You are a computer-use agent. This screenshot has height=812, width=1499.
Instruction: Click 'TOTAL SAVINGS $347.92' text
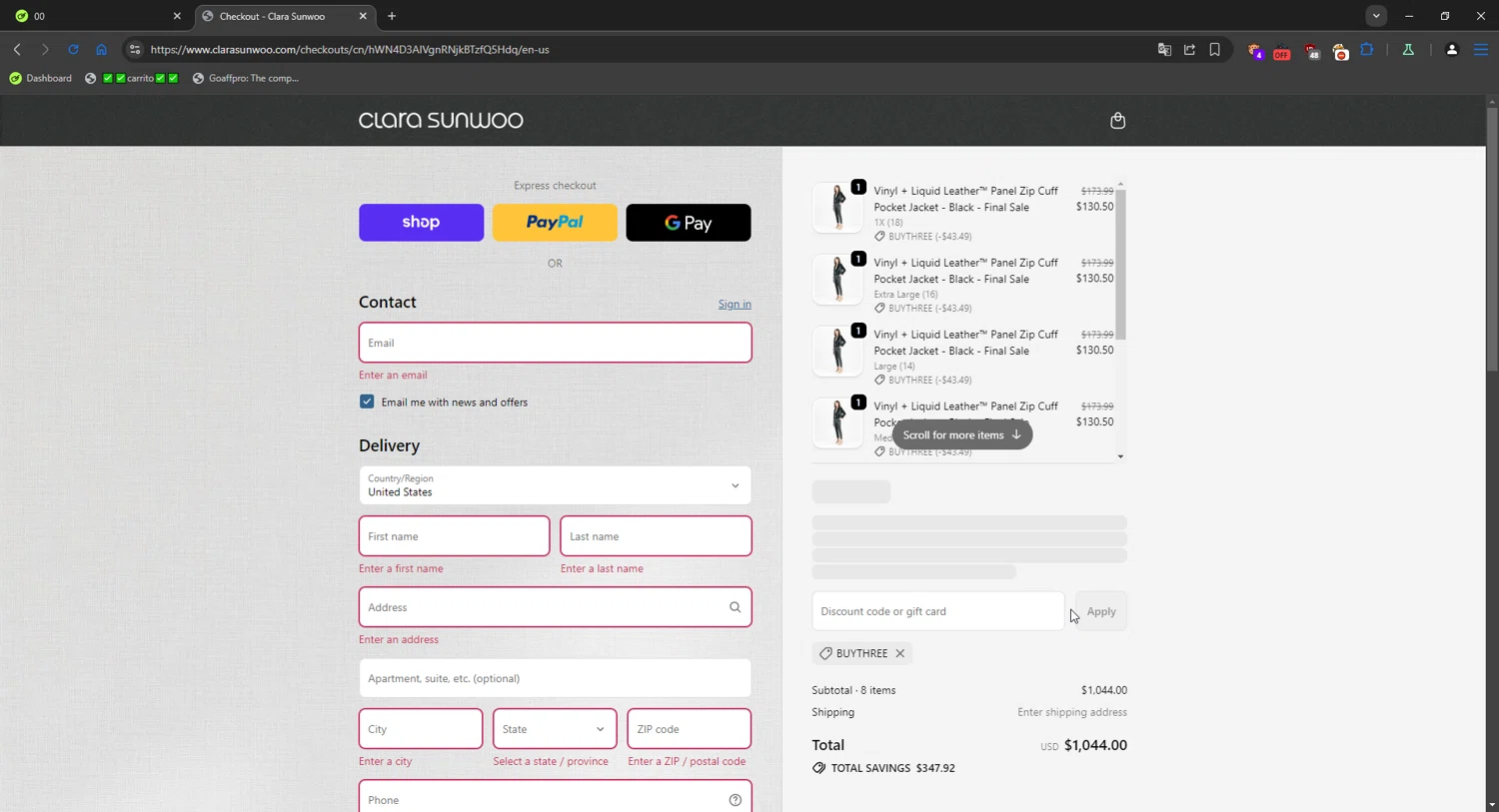[x=892, y=768]
